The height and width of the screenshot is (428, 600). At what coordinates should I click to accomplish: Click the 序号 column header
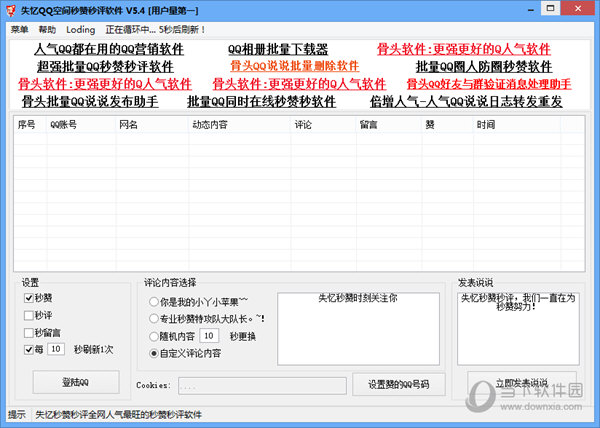[30, 125]
